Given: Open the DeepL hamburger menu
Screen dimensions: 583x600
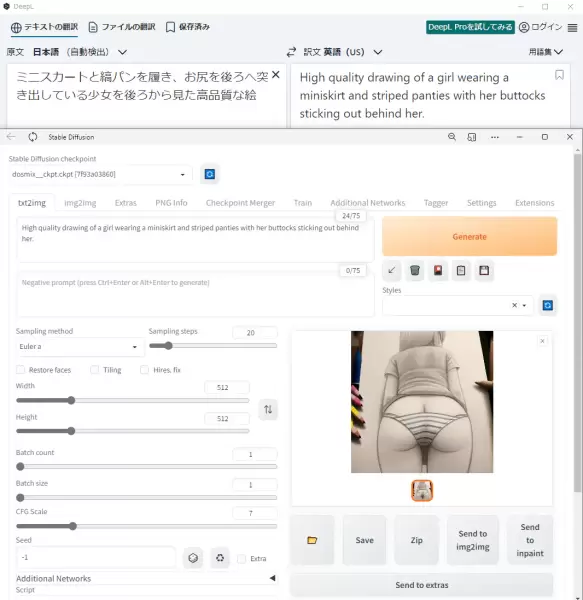Looking at the screenshot, I should click(x=572, y=28).
